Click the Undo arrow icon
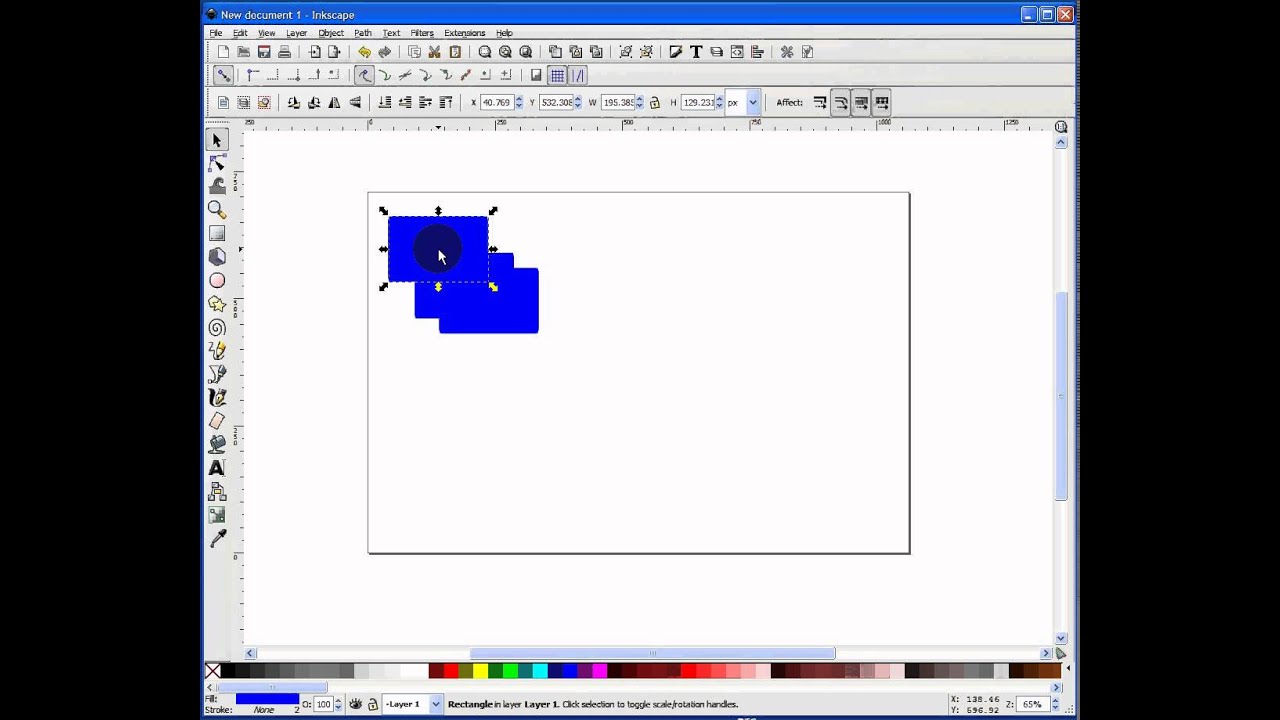The height and width of the screenshot is (720, 1280). click(364, 52)
